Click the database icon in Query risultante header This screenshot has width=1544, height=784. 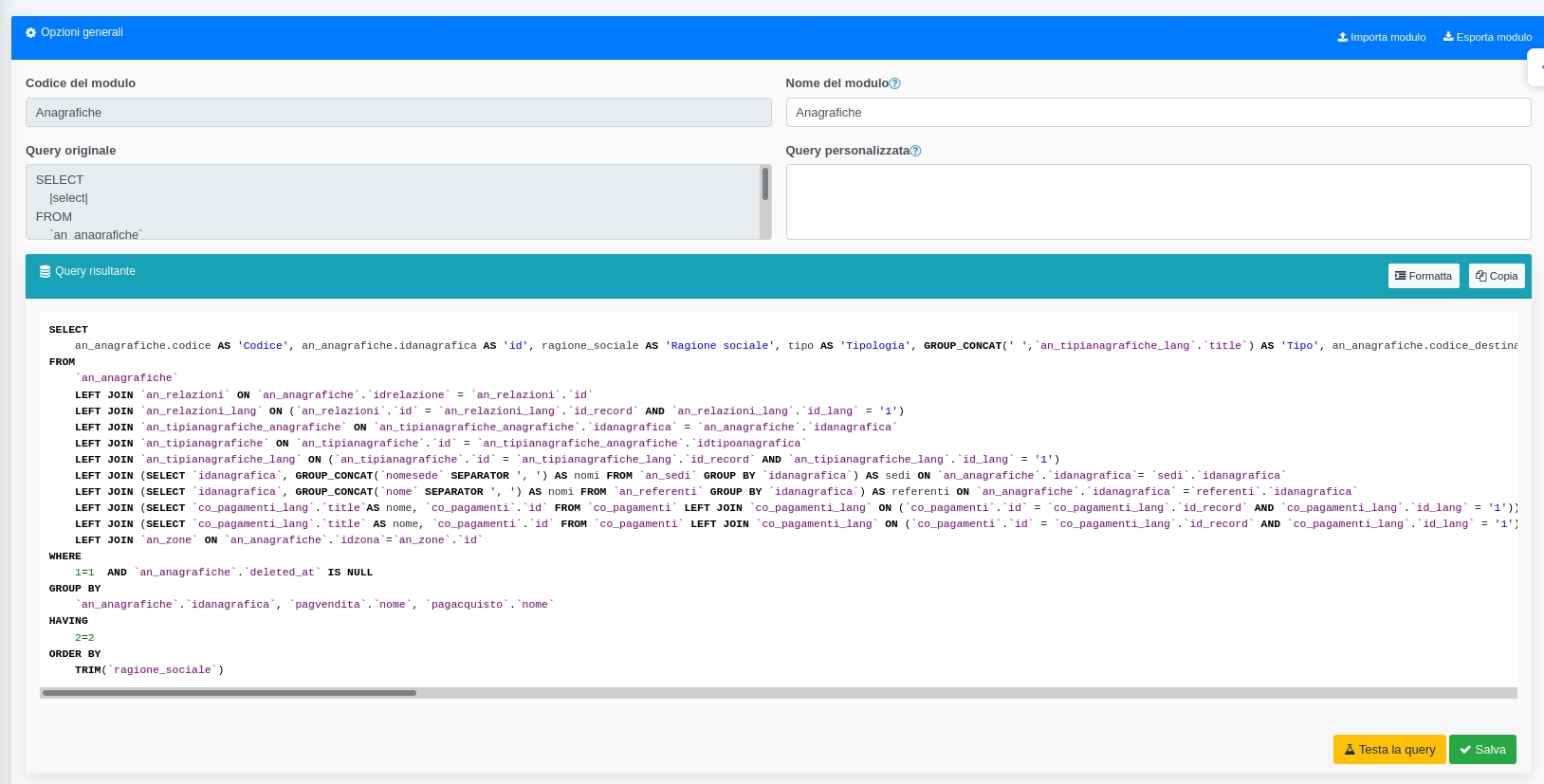[x=45, y=271]
